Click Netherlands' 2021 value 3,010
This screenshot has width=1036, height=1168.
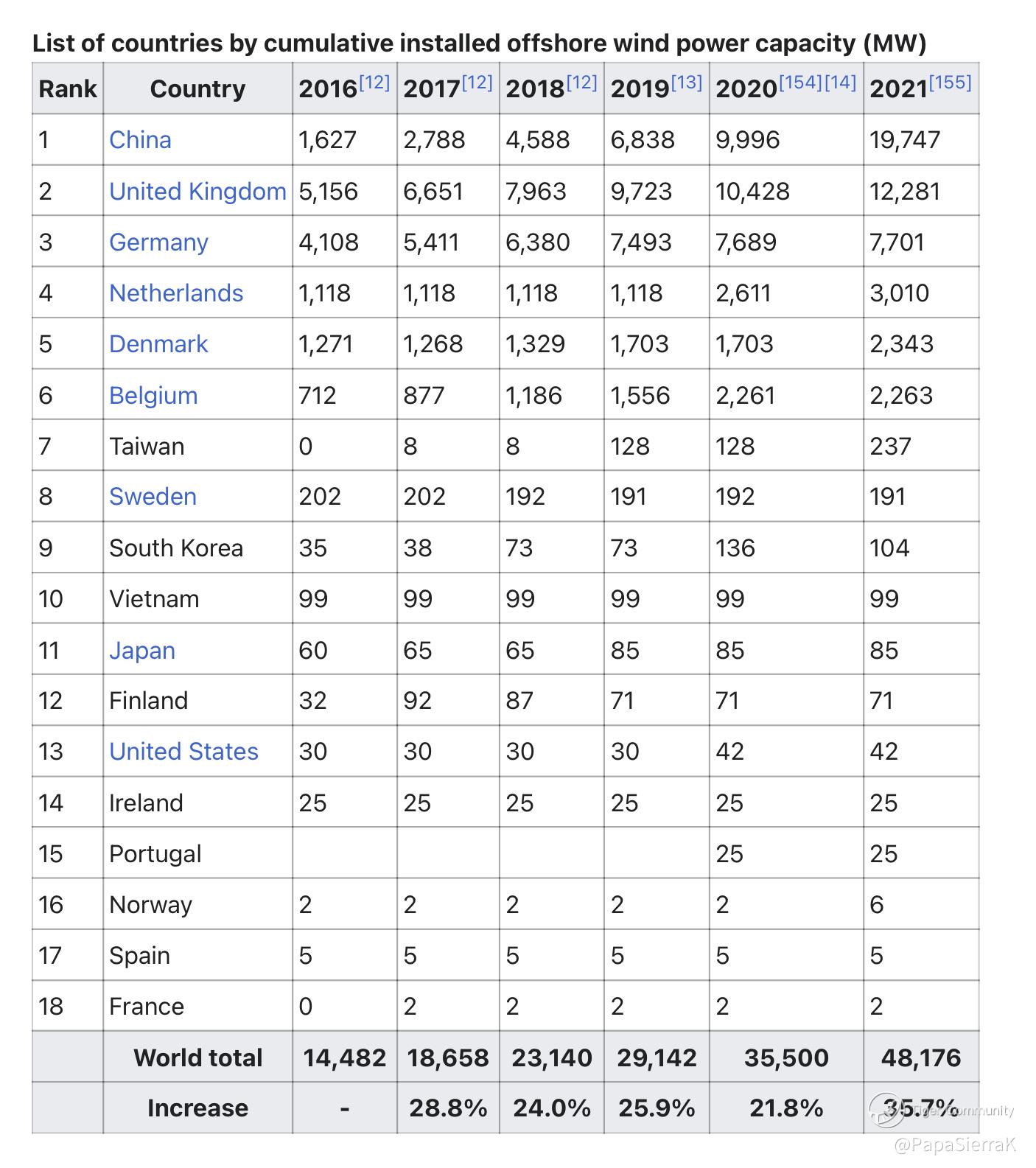coord(899,293)
